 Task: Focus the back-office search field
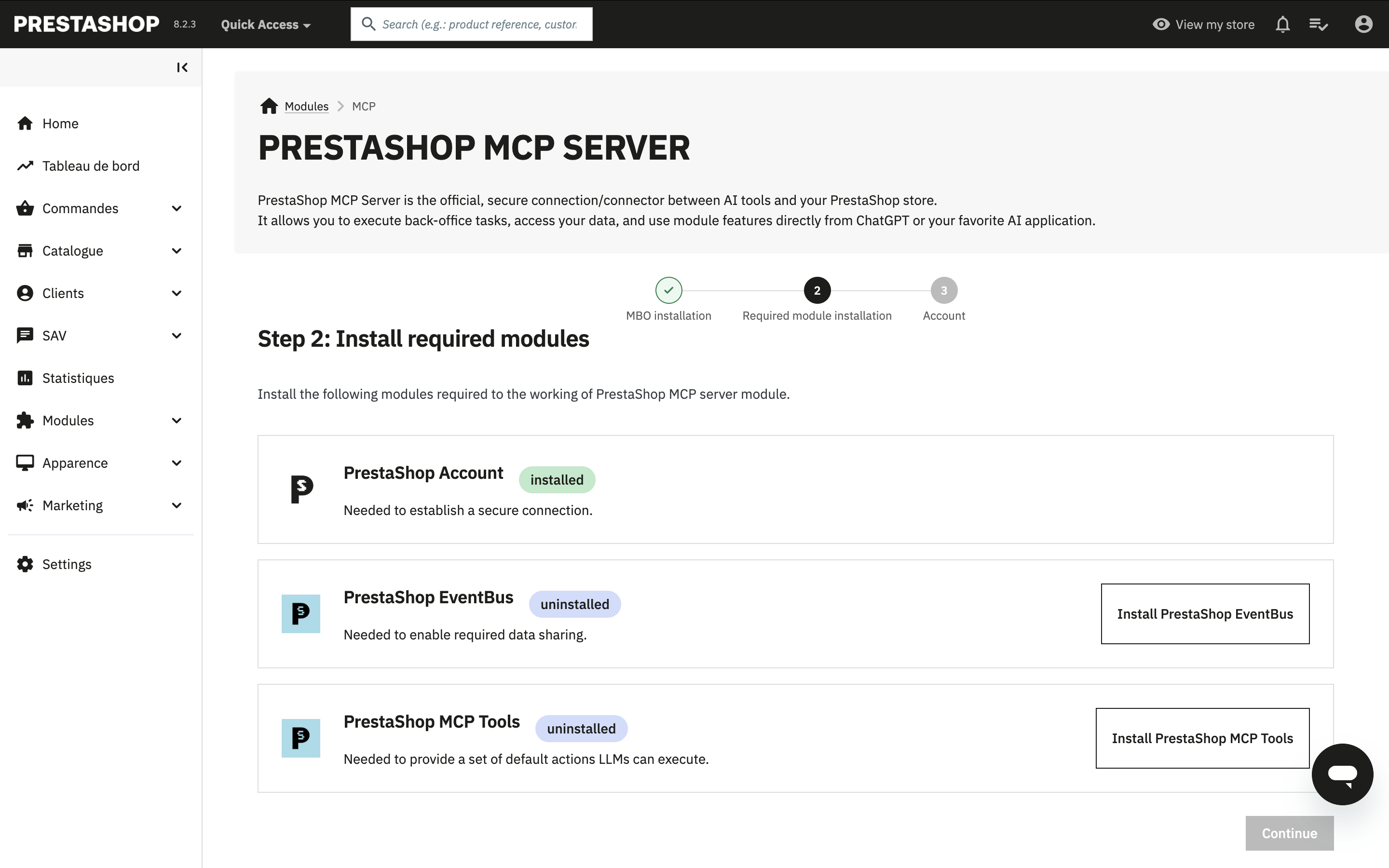(x=479, y=25)
